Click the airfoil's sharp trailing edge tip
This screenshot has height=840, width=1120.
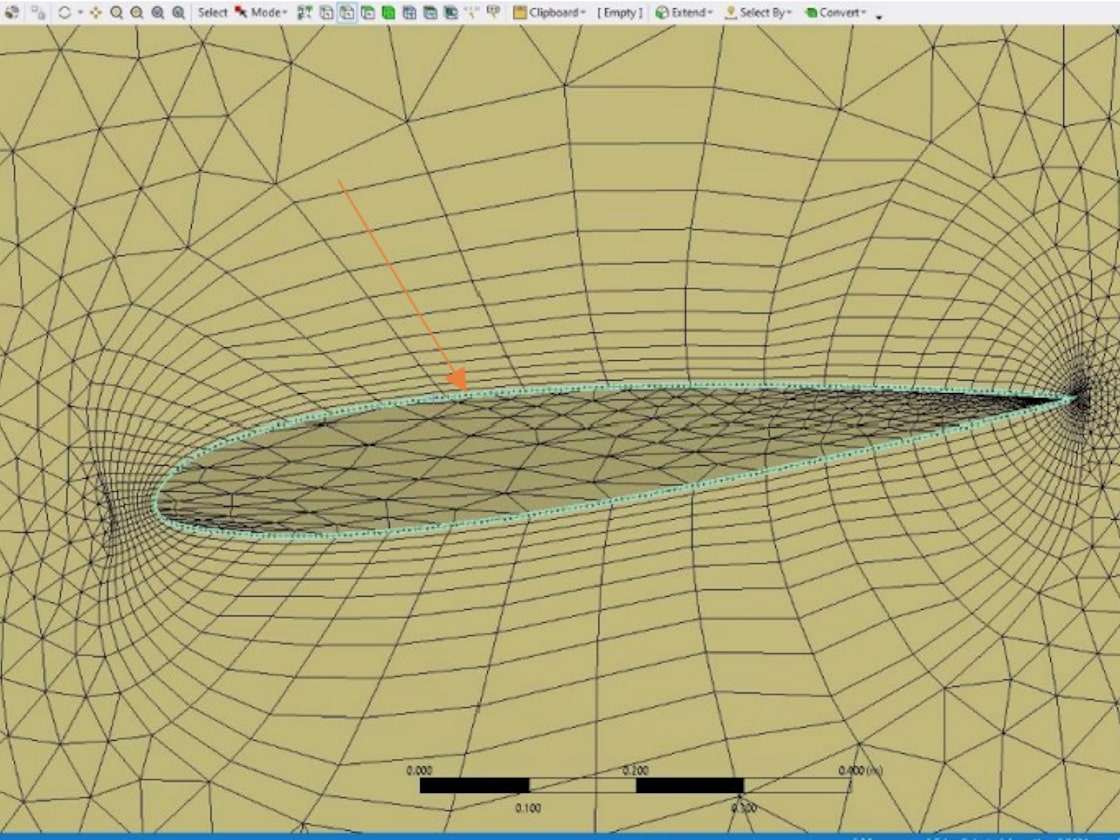click(x=1077, y=399)
